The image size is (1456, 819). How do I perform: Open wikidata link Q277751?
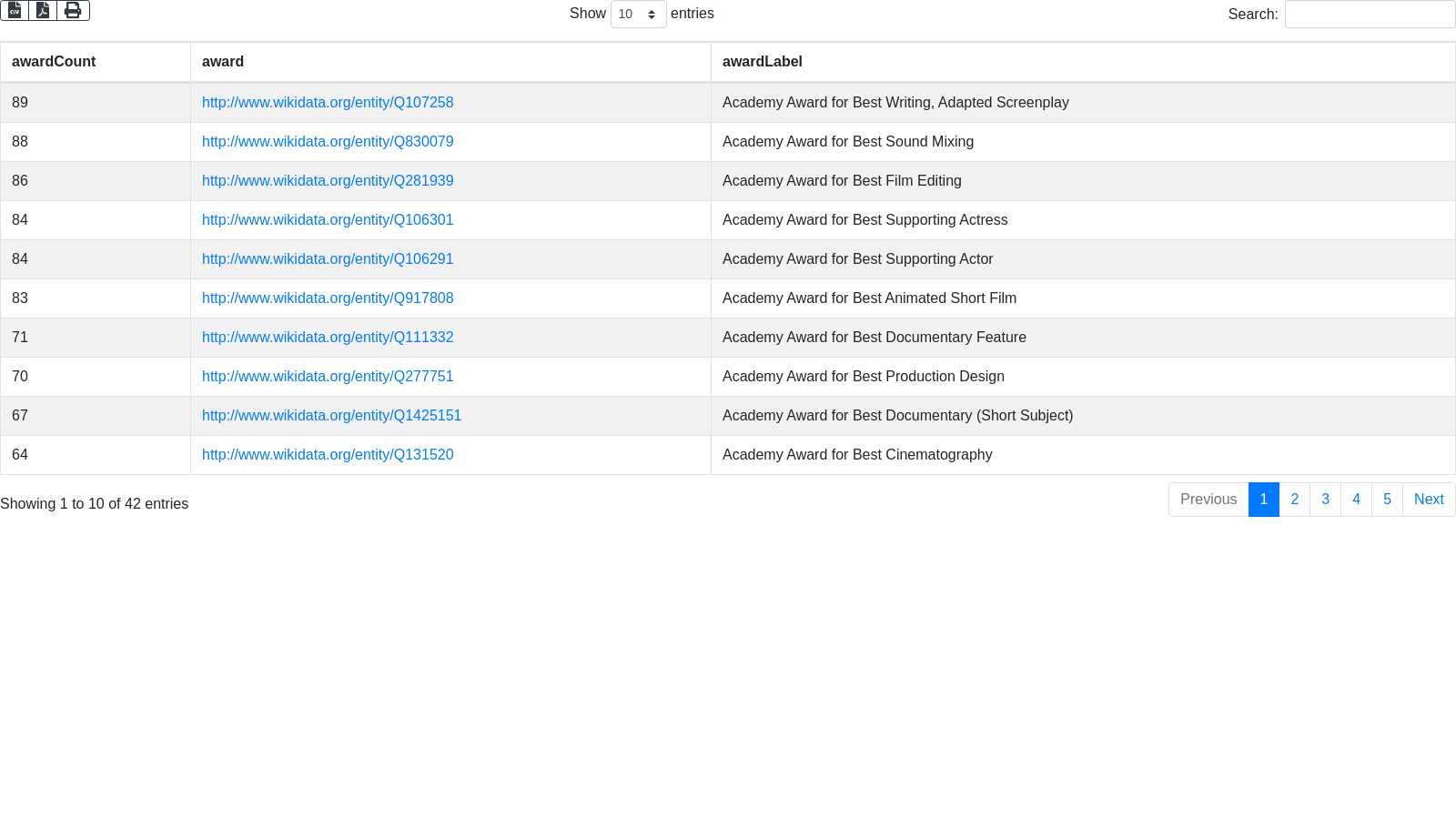click(328, 377)
